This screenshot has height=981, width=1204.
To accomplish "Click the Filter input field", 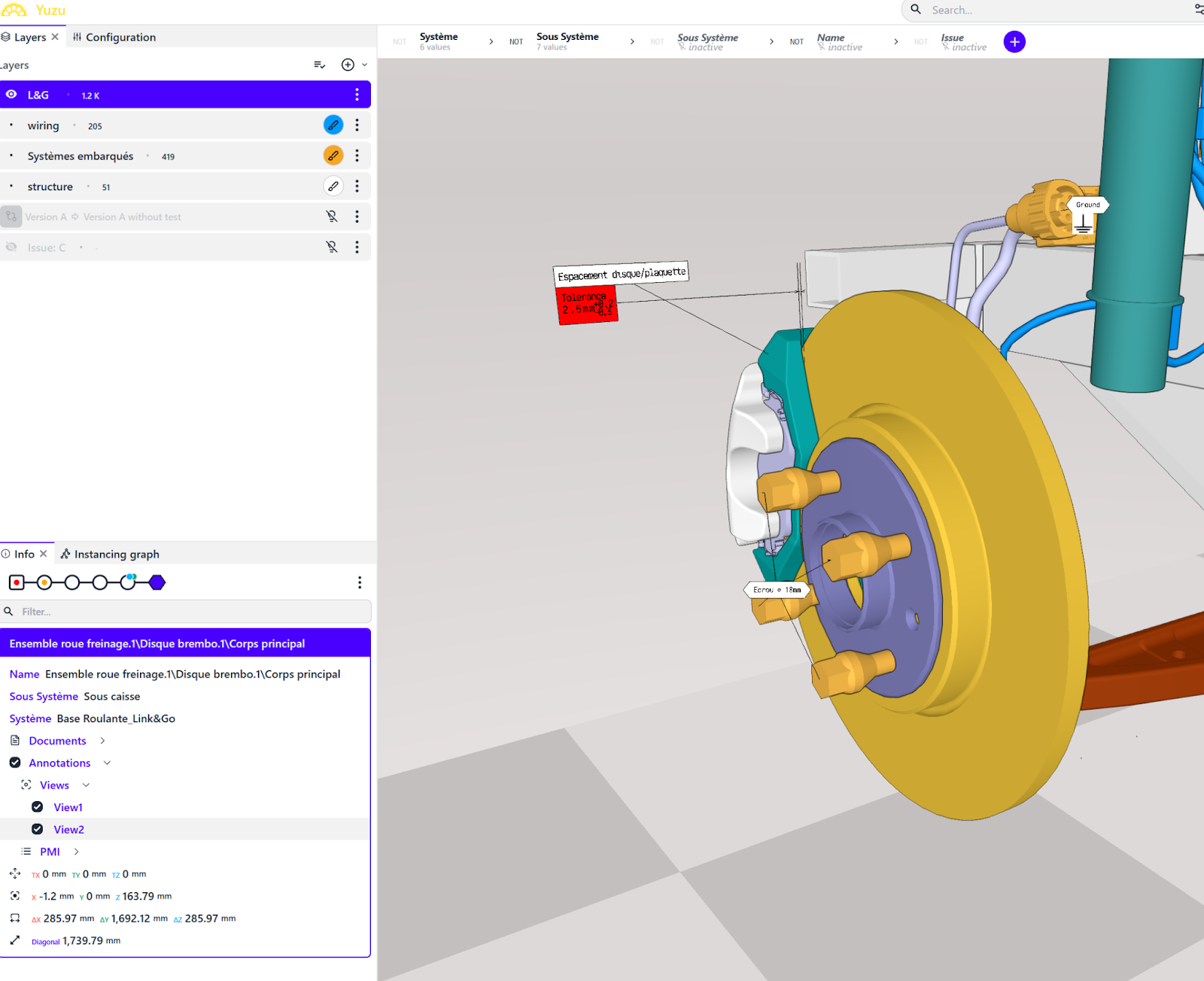I will (x=188, y=612).
